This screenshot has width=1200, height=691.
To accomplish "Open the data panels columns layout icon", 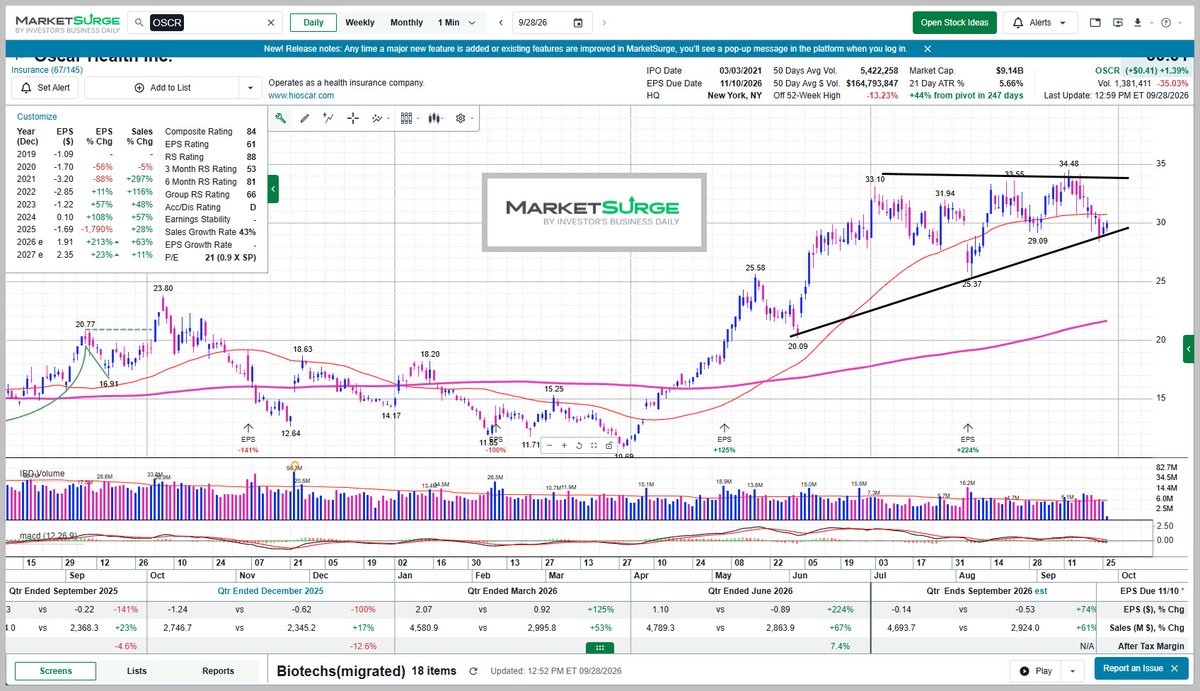I will tap(408, 118).
